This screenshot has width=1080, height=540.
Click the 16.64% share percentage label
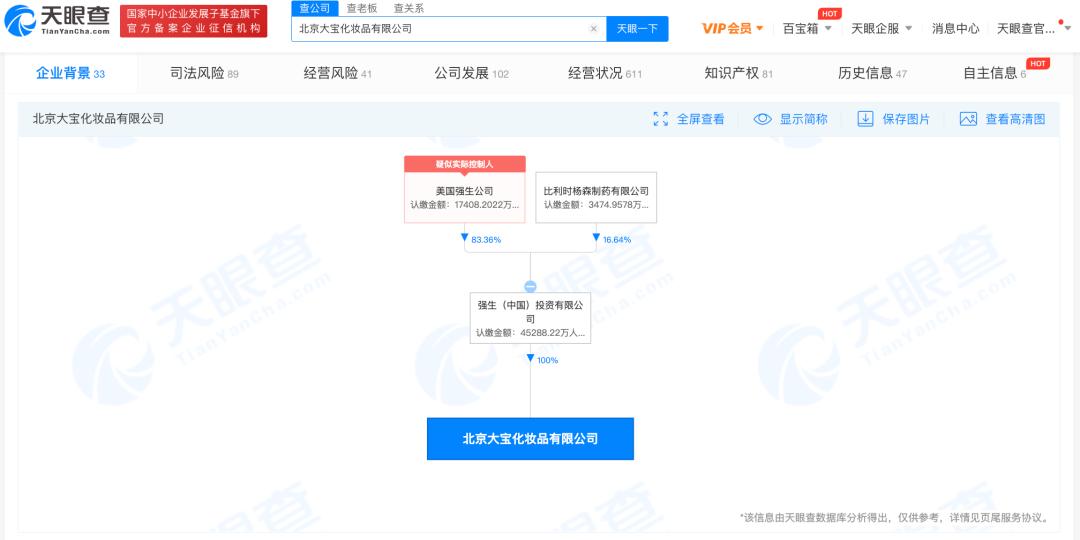coord(617,240)
